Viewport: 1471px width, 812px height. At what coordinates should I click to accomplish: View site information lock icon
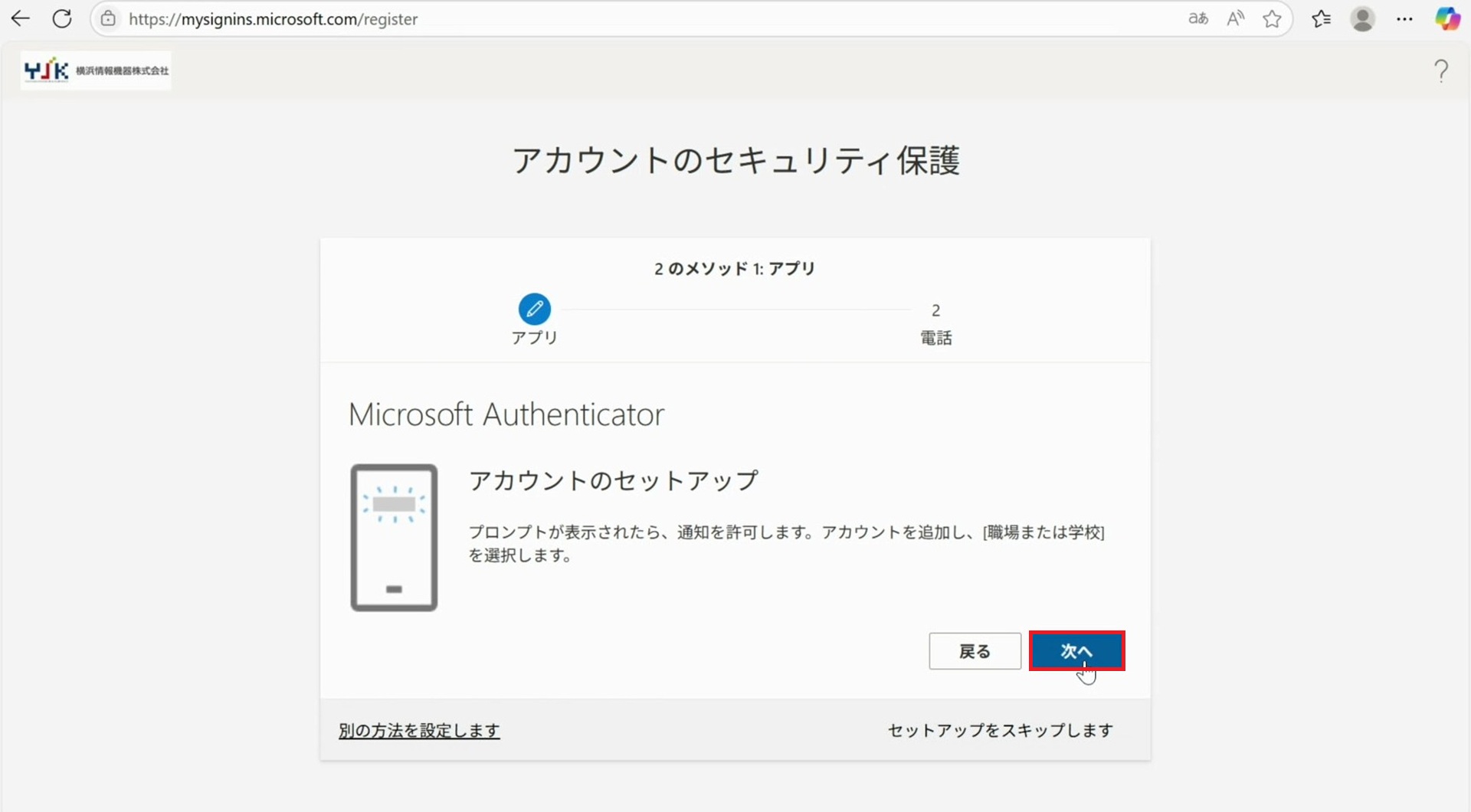click(x=109, y=19)
